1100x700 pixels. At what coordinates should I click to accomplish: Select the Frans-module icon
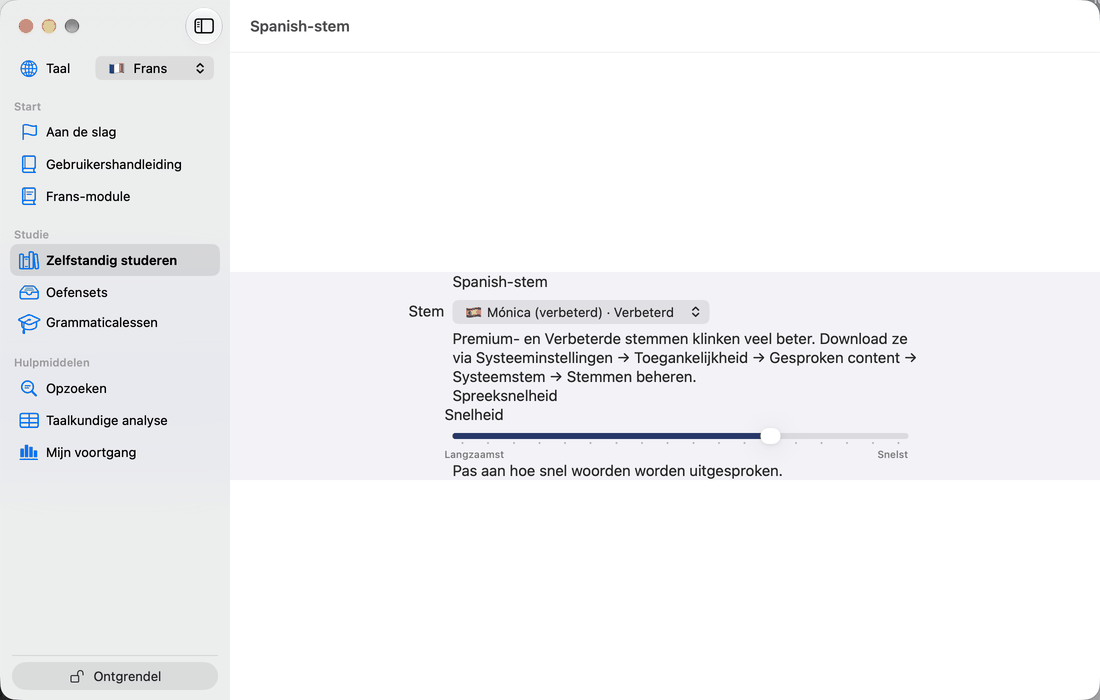point(29,196)
